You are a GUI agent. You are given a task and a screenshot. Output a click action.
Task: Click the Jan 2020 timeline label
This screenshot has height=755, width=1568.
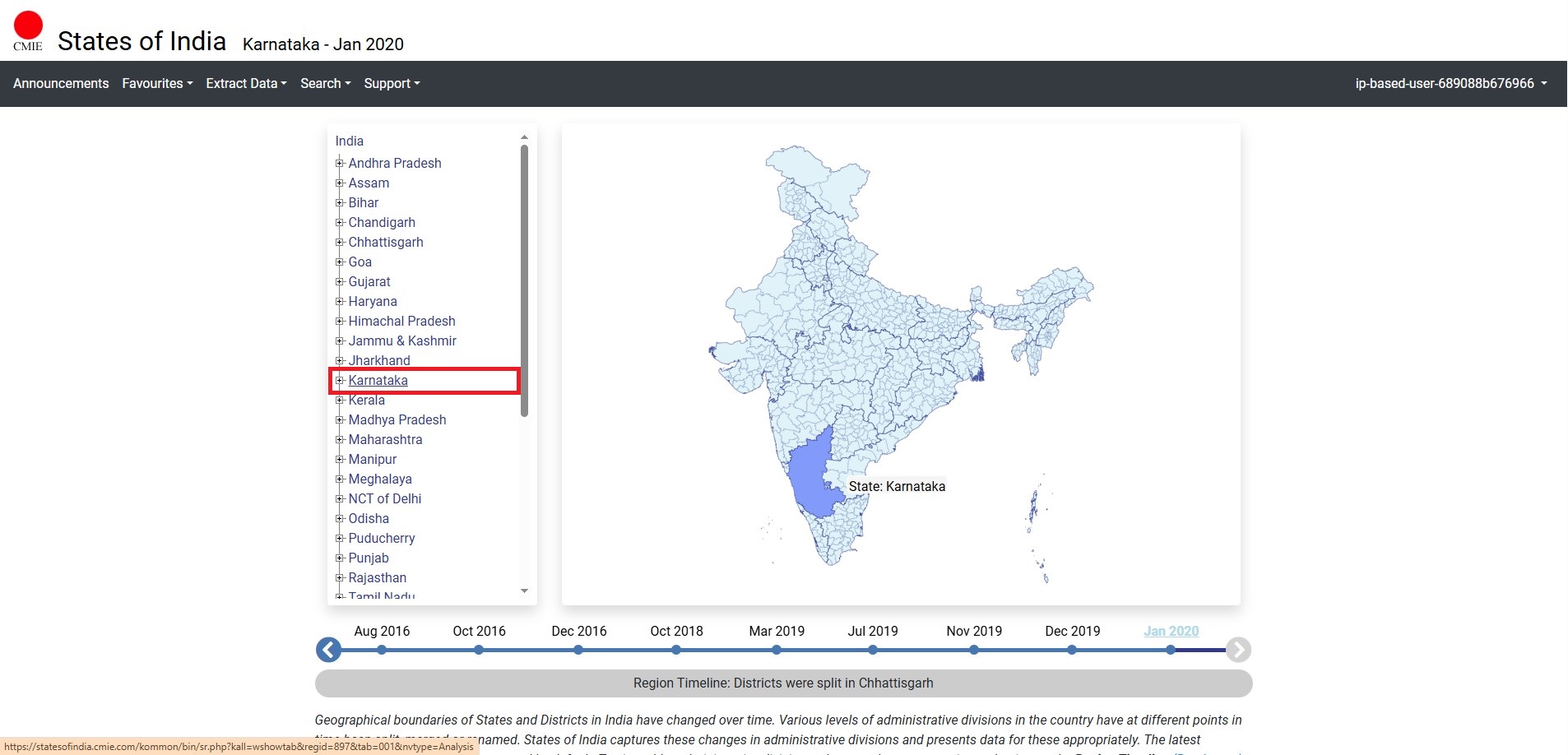click(x=1171, y=631)
